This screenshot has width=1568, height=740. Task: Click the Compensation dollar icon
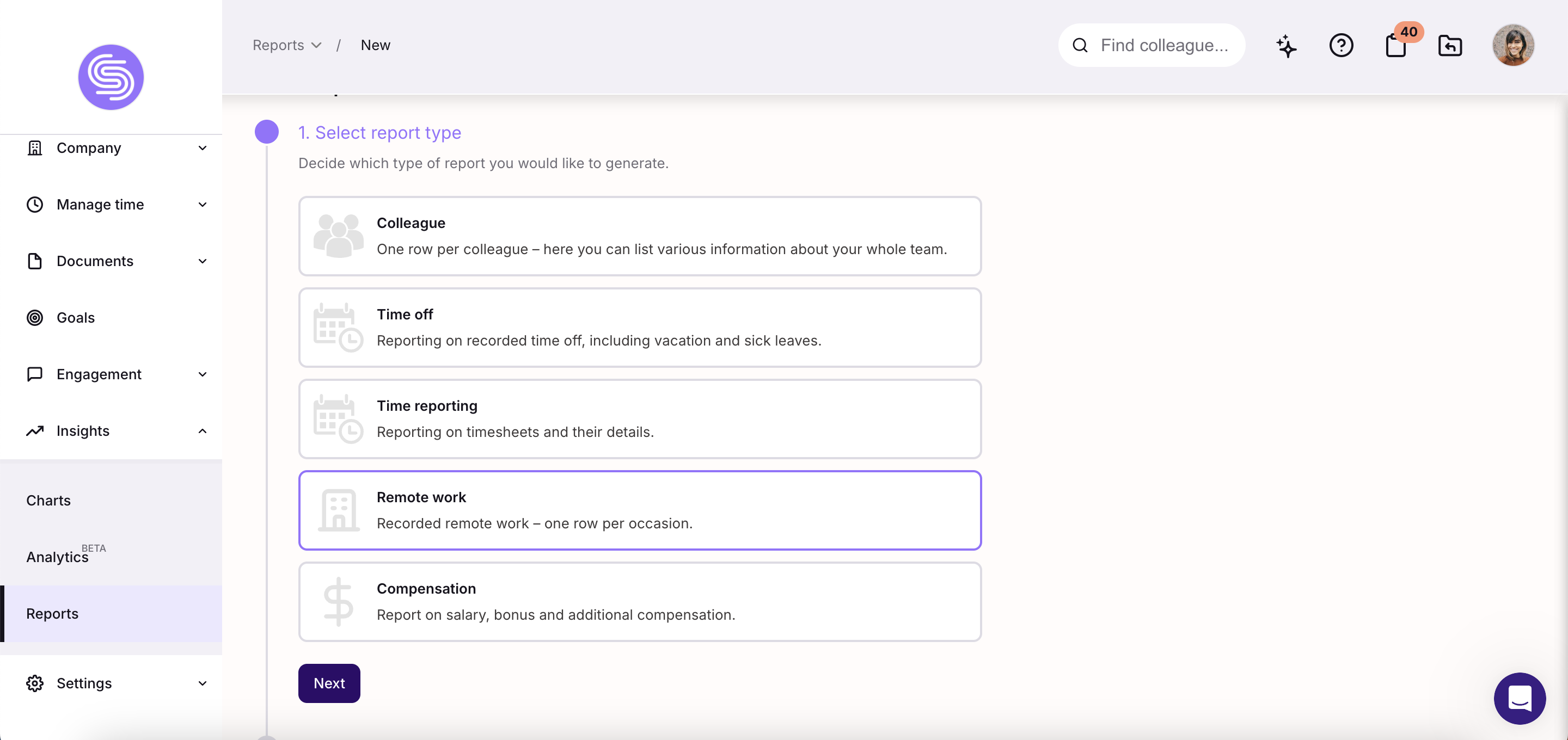pos(339,601)
